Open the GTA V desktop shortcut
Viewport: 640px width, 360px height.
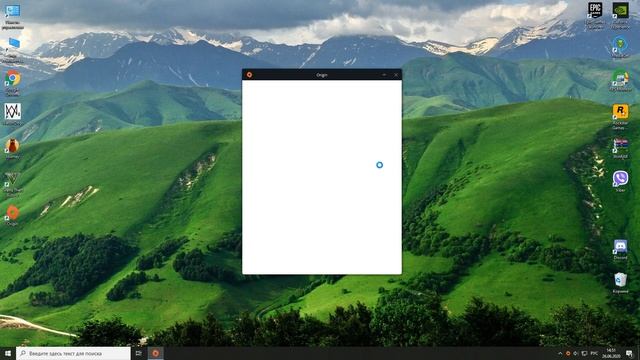[12, 184]
